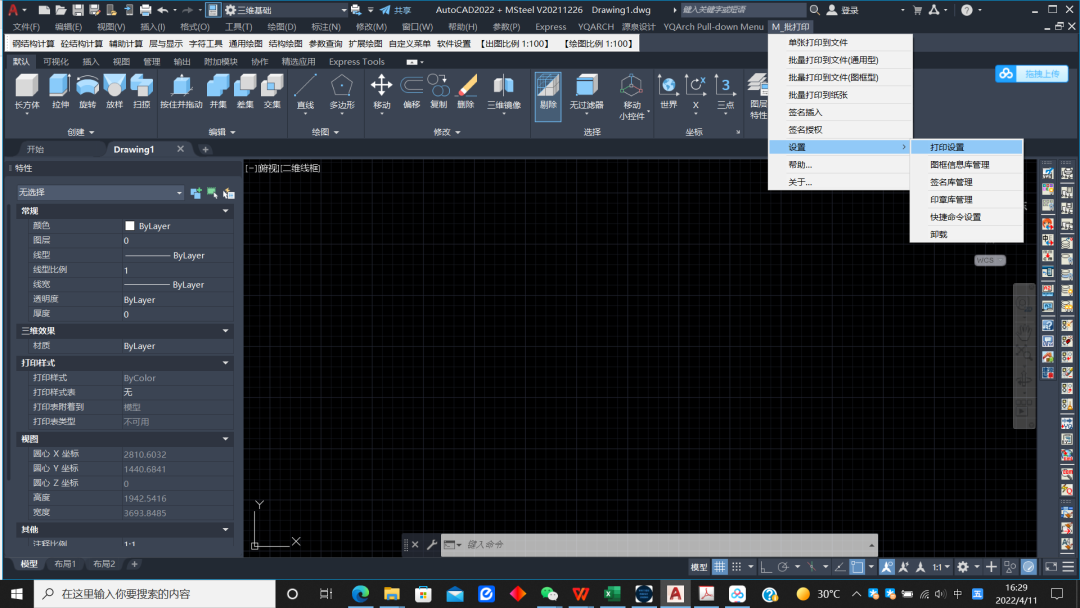Click the 直线 line tool
This screenshot has width=1080, height=608.
305,88
